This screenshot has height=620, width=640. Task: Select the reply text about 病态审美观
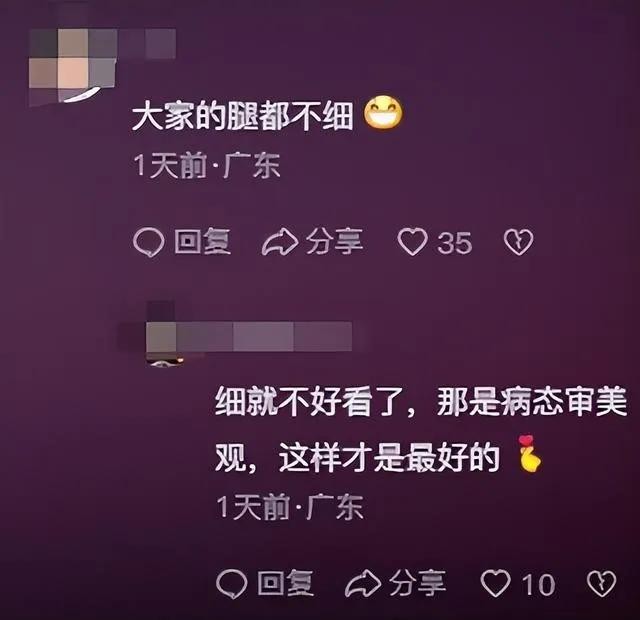pos(420,430)
